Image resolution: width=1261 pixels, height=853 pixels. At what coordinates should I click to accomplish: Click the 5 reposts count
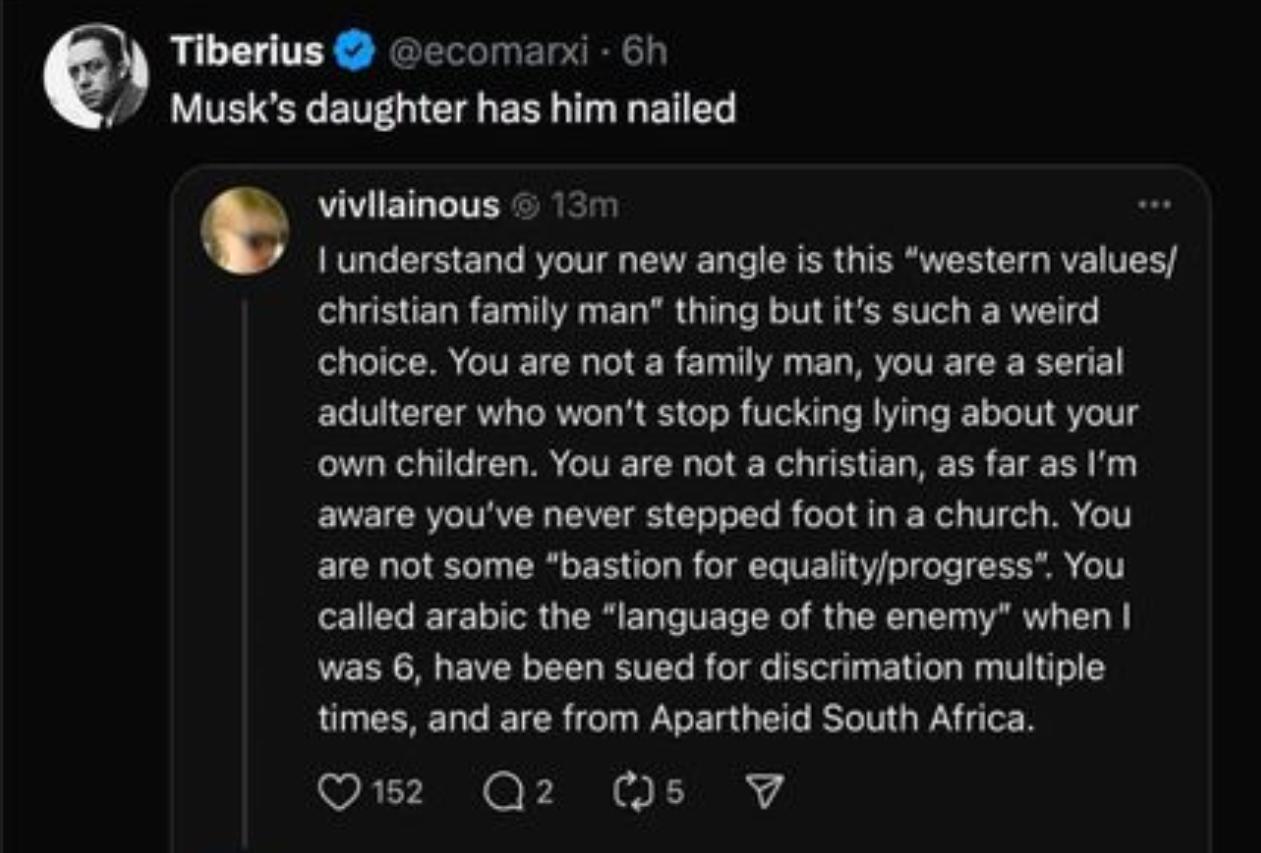pyautogui.click(x=674, y=792)
